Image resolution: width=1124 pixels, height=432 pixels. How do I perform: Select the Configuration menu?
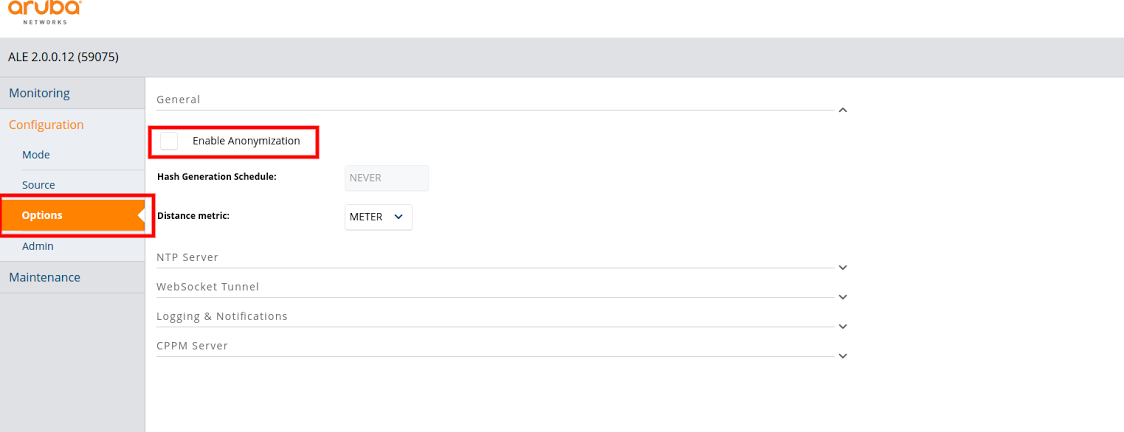tap(72, 125)
